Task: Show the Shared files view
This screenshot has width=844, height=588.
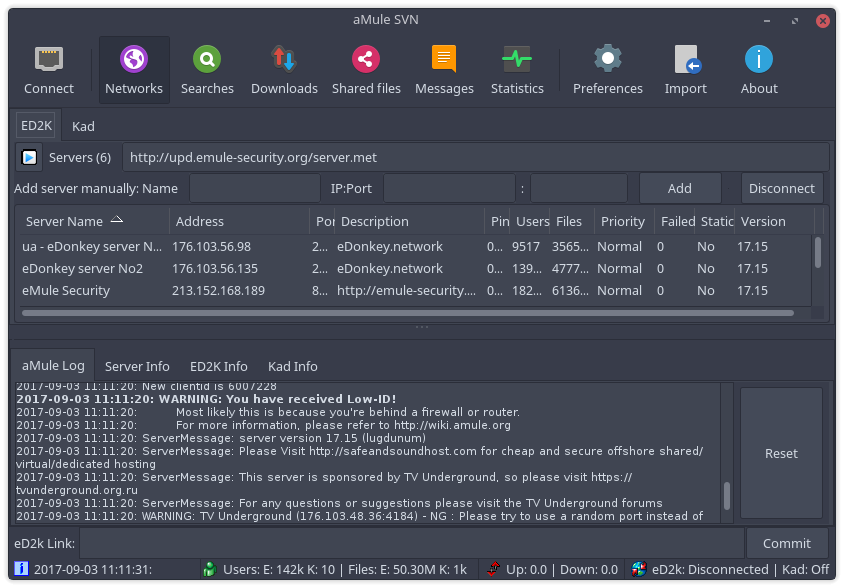Action: click(x=366, y=59)
